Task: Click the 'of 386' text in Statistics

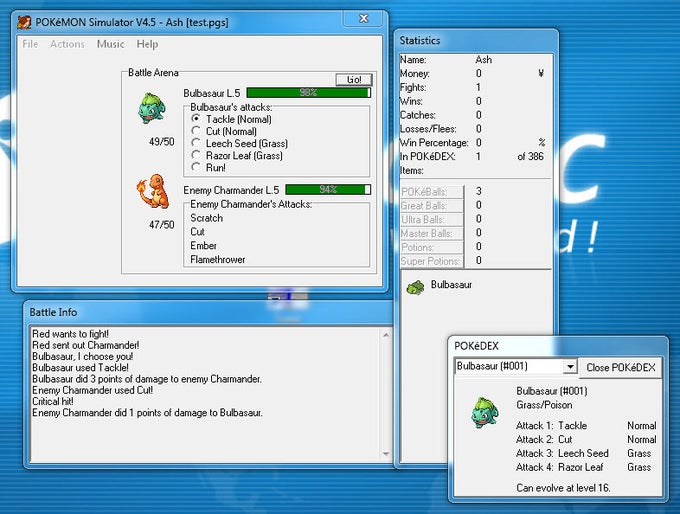Action: pyautogui.click(x=530, y=157)
